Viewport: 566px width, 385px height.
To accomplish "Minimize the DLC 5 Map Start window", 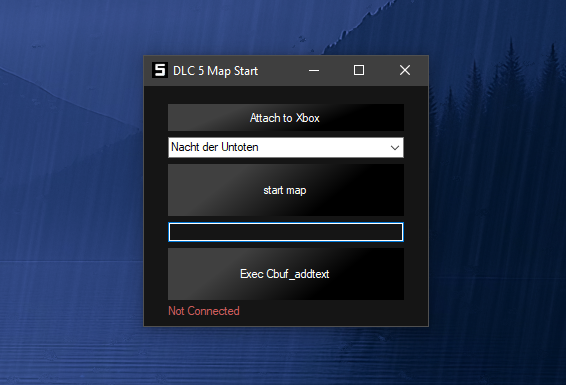I will (314, 70).
